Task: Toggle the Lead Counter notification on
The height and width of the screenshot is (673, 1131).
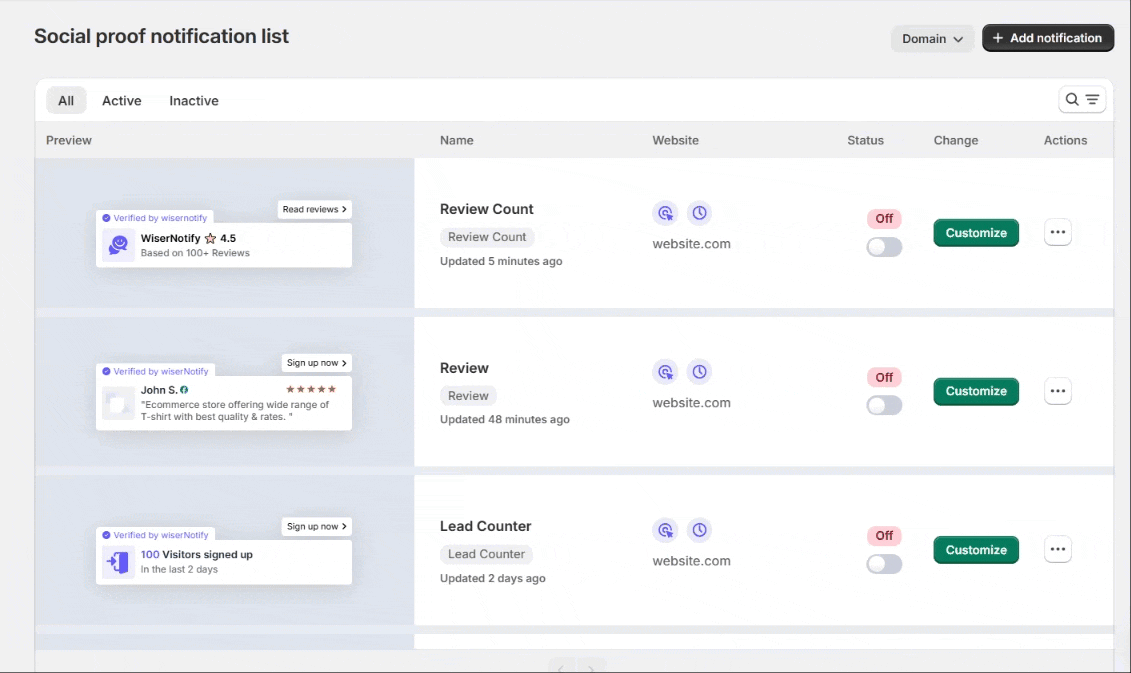Action: [884, 564]
